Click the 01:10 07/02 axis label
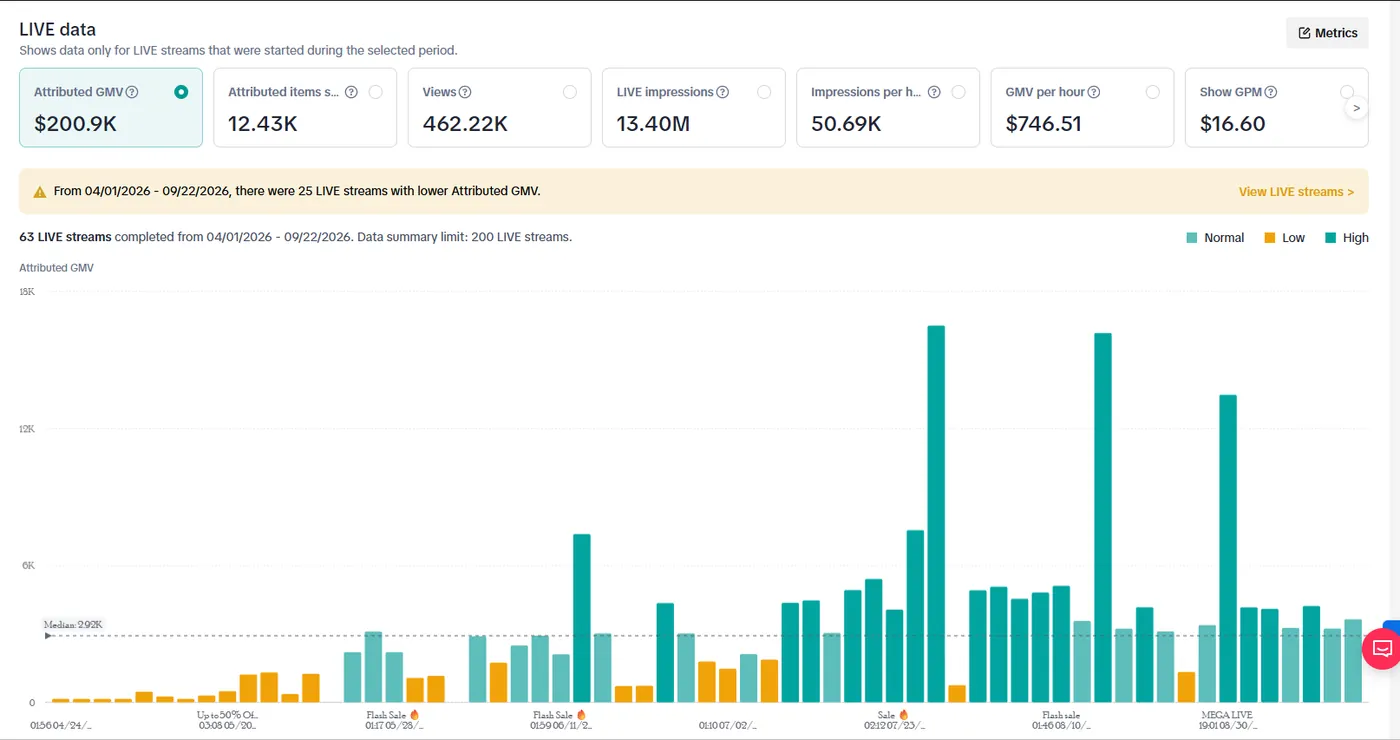This screenshot has height=740, width=1400. tap(728, 726)
